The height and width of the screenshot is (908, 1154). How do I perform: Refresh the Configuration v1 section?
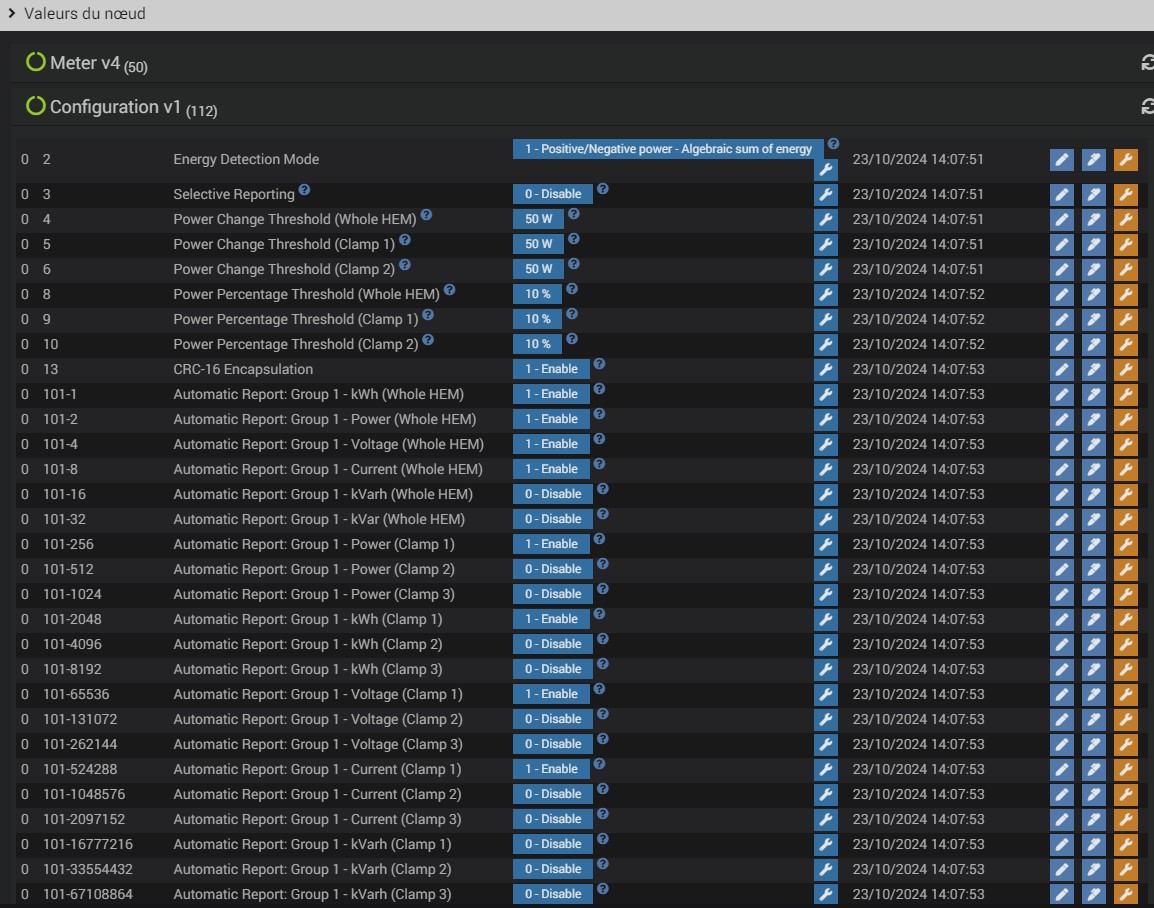(x=1147, y=106)
